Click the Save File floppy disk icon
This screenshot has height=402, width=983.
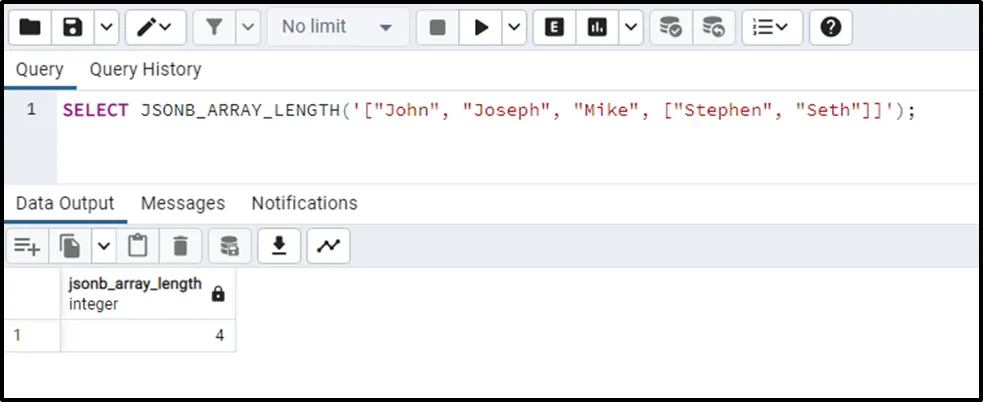(73, 28)
